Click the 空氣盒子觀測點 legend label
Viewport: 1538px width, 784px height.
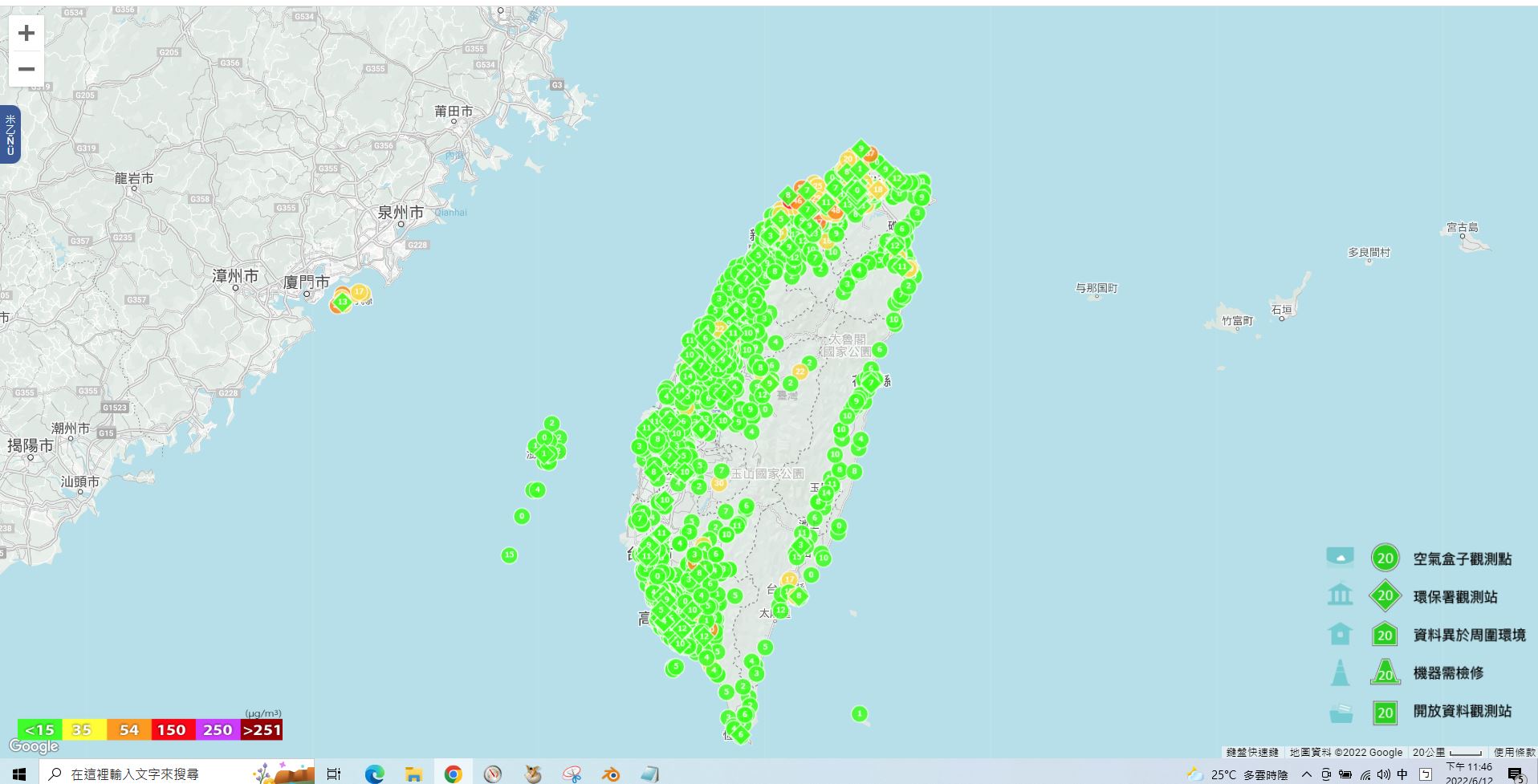(1462, 559)
